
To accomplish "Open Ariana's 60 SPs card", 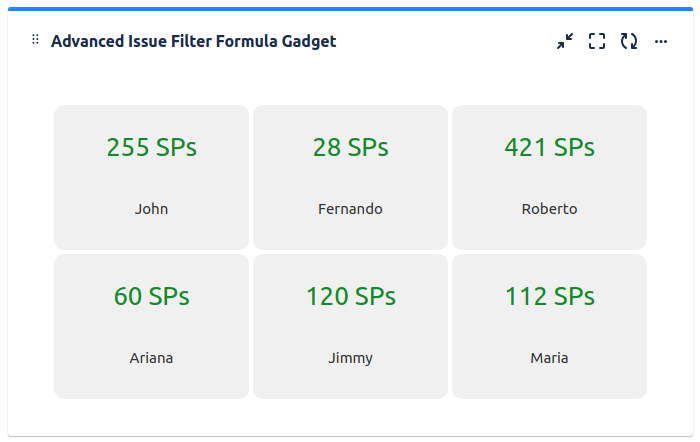I will tap(151, 326).
